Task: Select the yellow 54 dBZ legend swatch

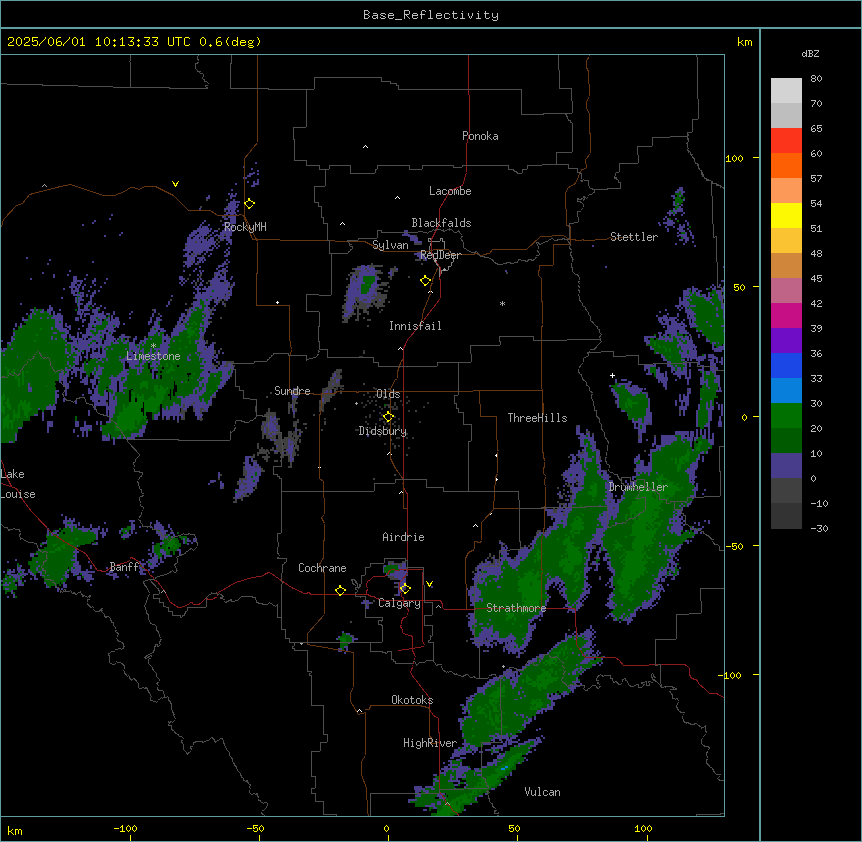Action: click(786, 215)
